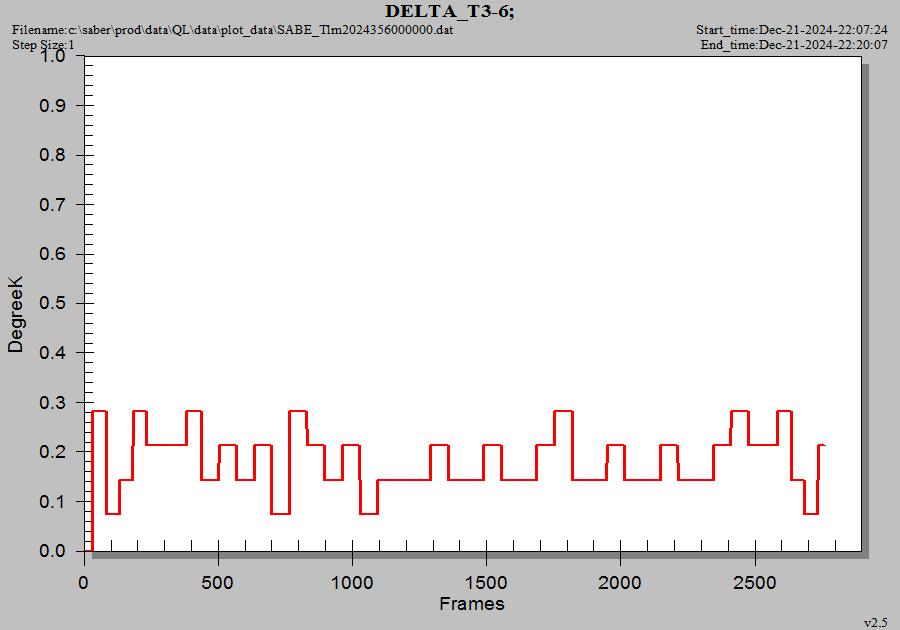Click the plot title DELTA_T3-6;
This screenshot has width=900, height=630.
449,11
